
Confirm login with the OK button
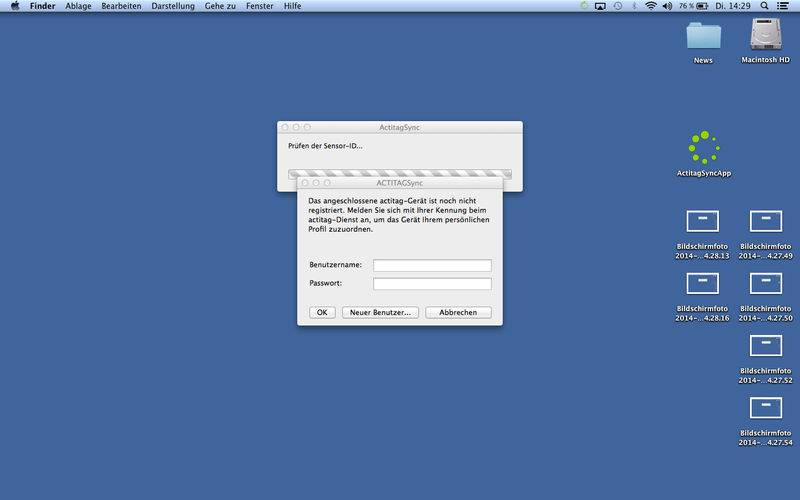(x=322, y=312)
